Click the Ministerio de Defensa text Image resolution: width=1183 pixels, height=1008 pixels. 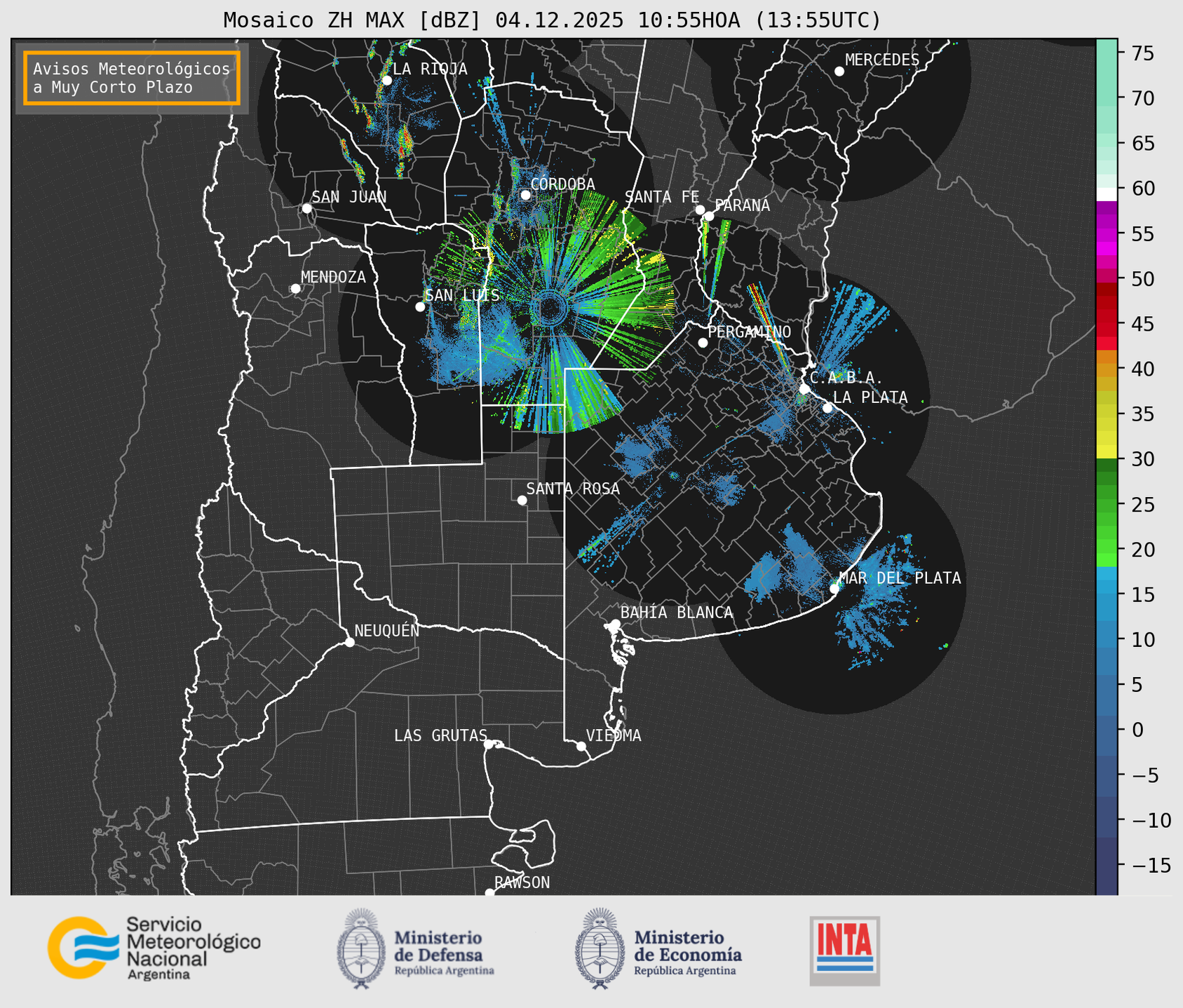(444, 953)
